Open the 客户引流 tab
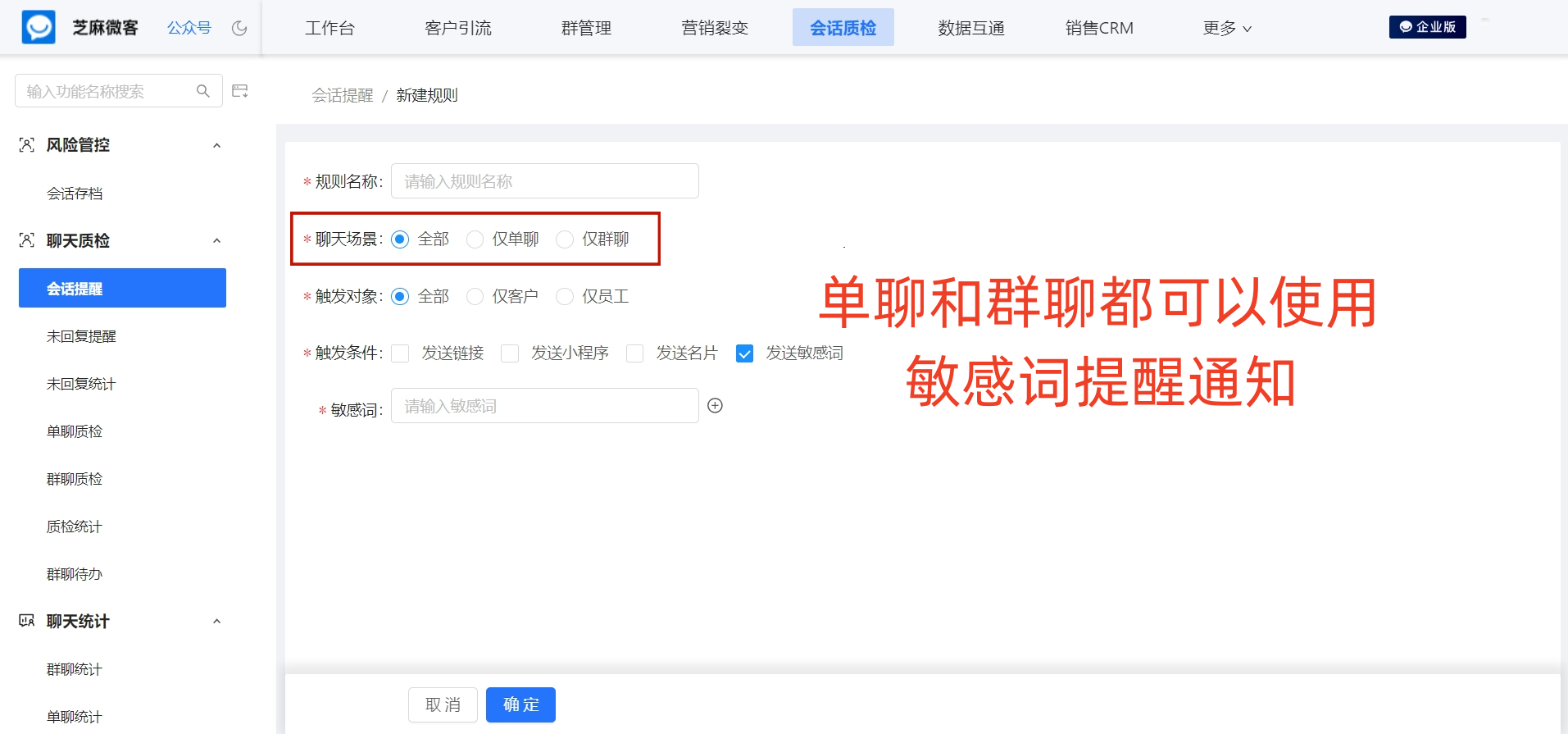 coord(458,28)
